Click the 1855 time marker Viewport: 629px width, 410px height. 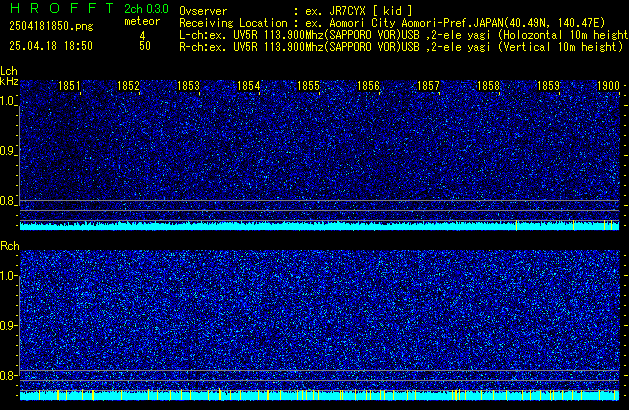coord(308,86)
